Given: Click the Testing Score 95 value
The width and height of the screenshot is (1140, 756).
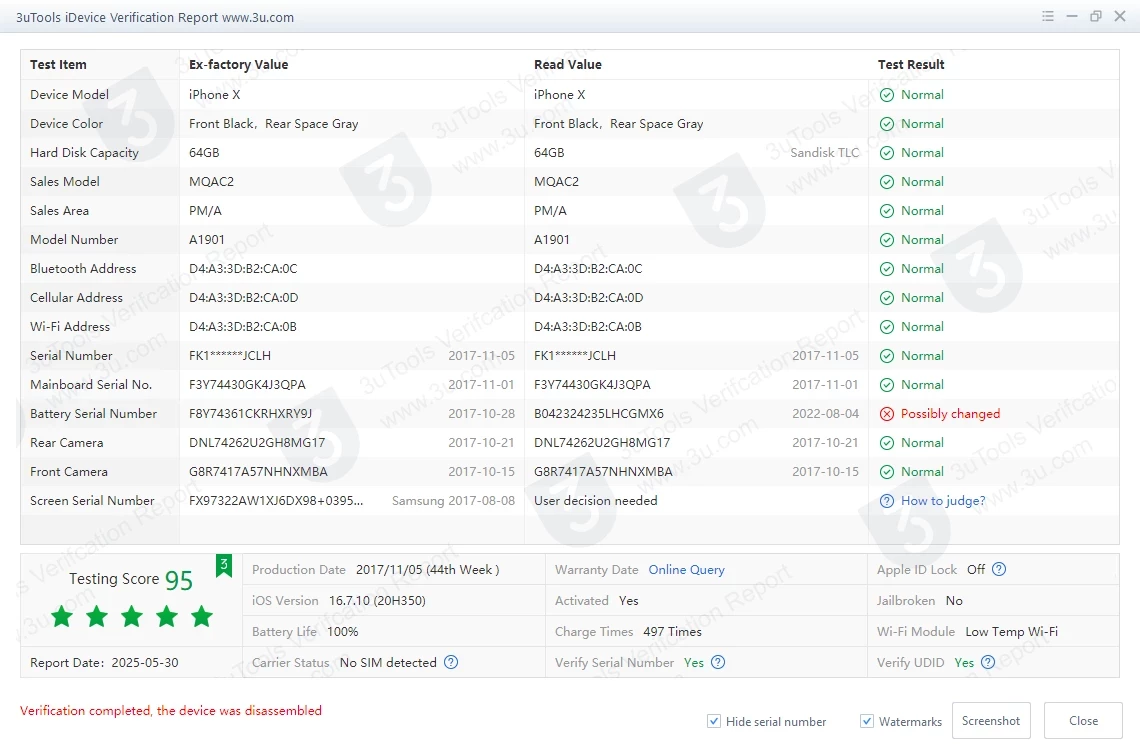Looking at the screenshot, I should [x=179, y=580].
